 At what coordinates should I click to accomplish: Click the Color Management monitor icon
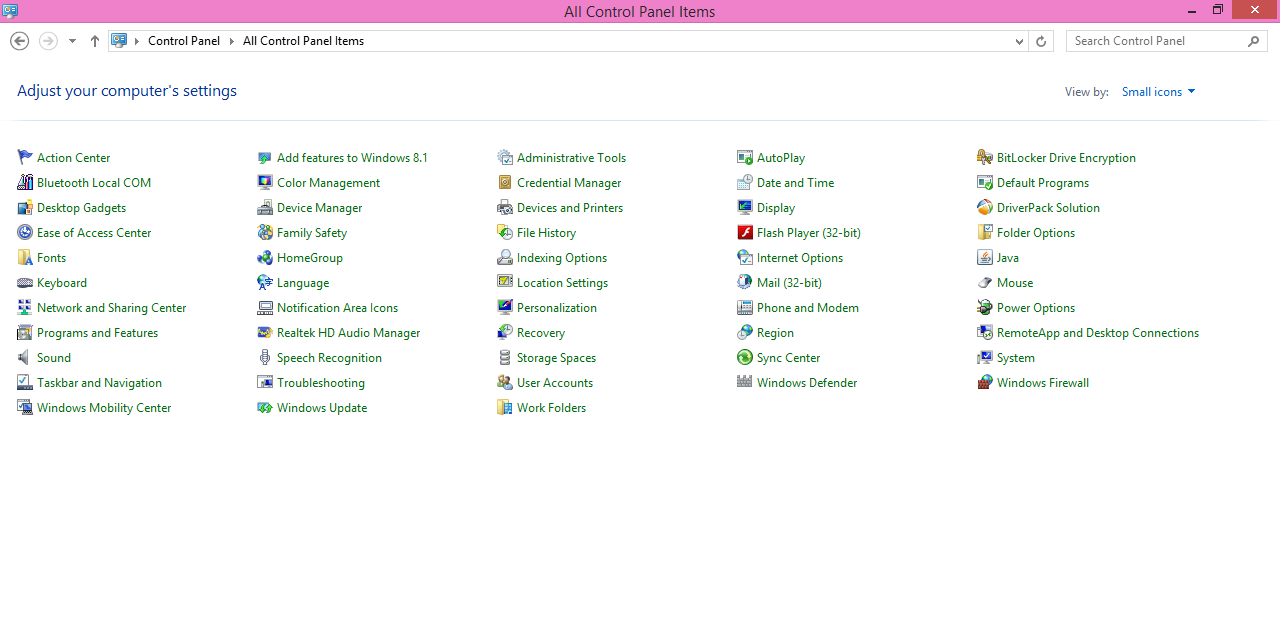point(265,182)
